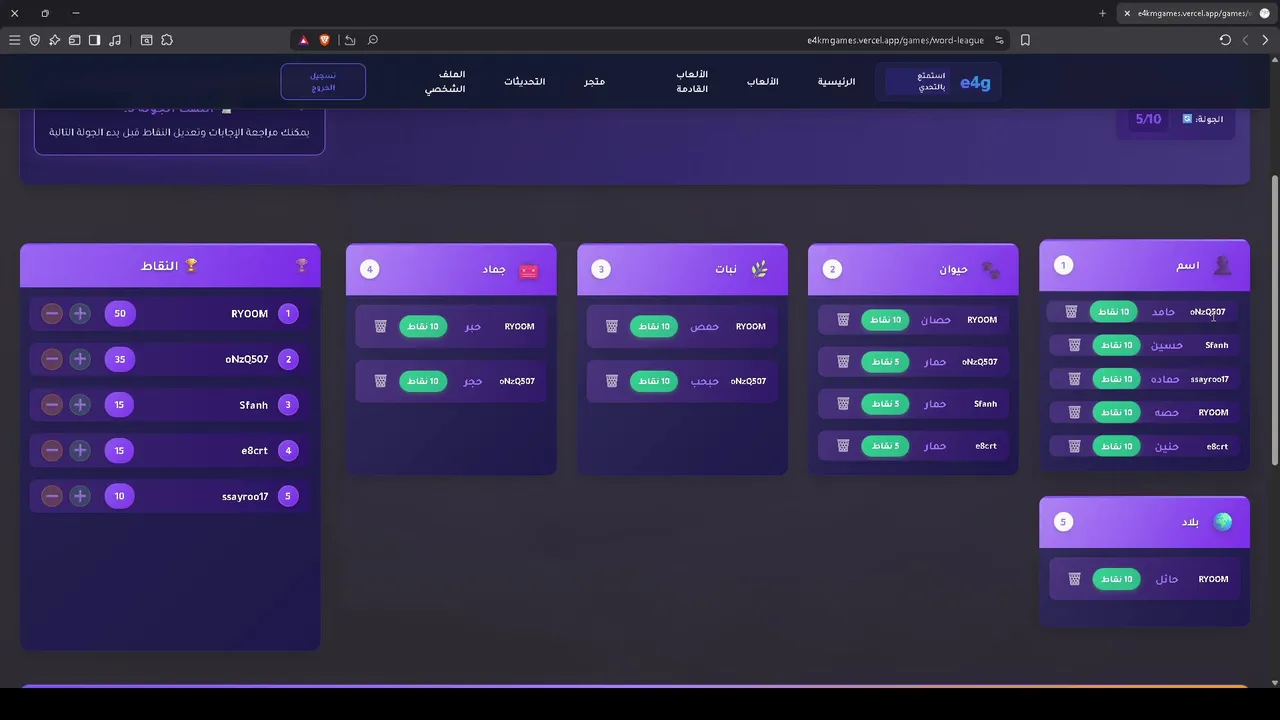Close the e4kmgames browser tab

tap(1127, 13)
